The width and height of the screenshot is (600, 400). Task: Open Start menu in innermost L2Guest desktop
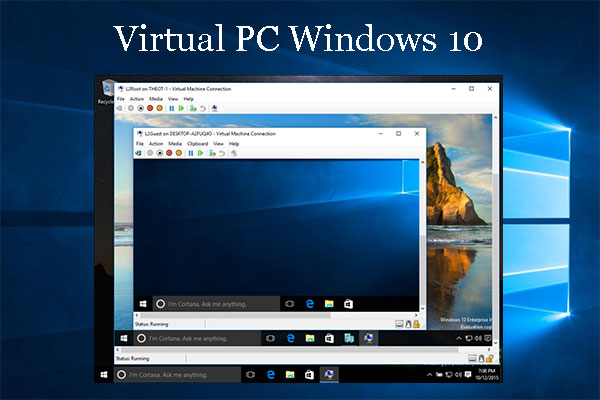point(143,304)
